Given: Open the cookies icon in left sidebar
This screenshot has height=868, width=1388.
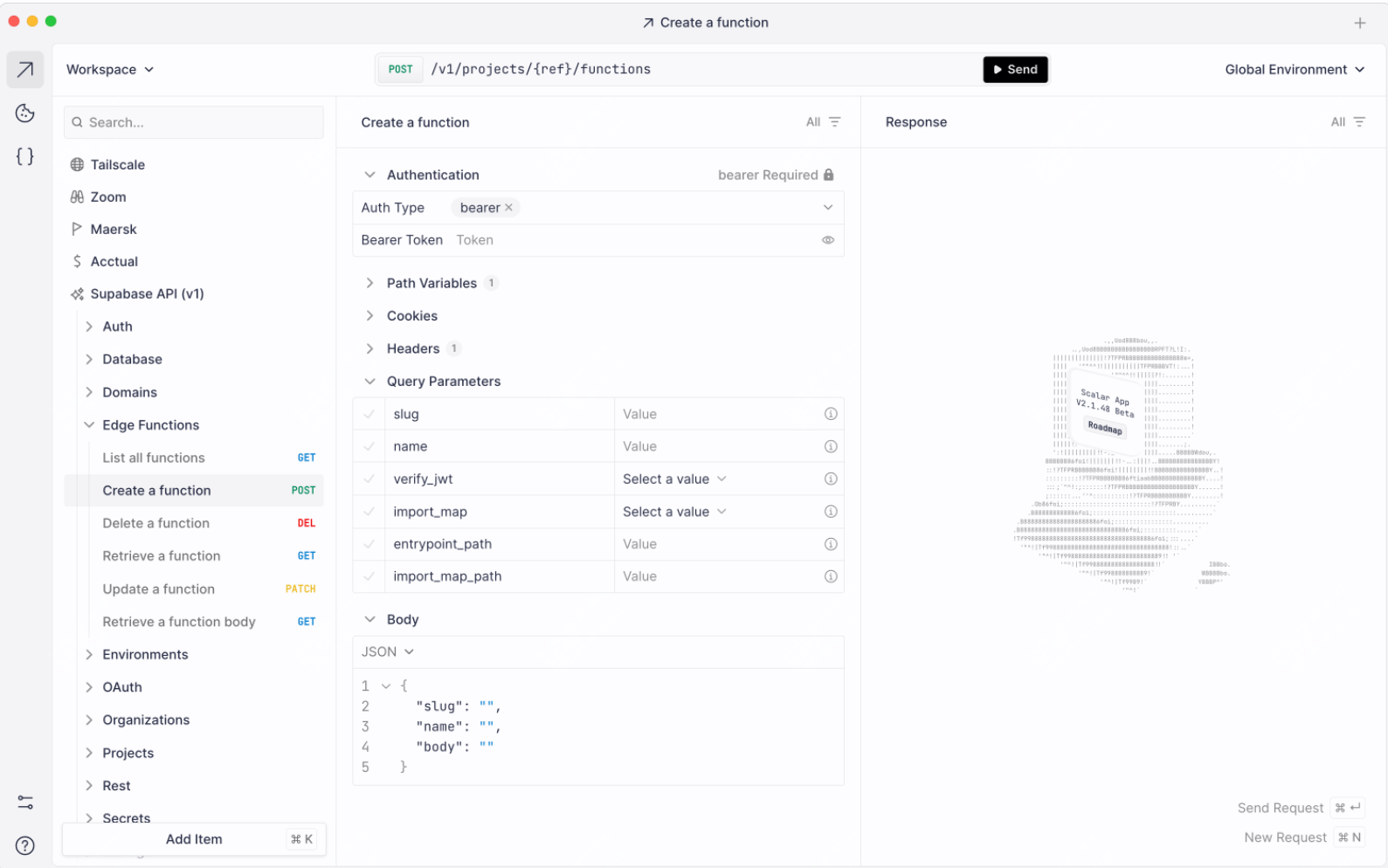Looking at the screenshot, I should click(x=25, y=113).
